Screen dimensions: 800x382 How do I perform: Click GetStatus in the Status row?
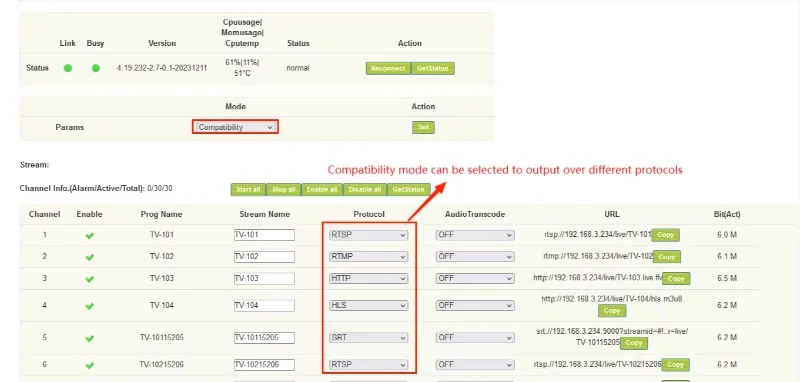point(433,68)
